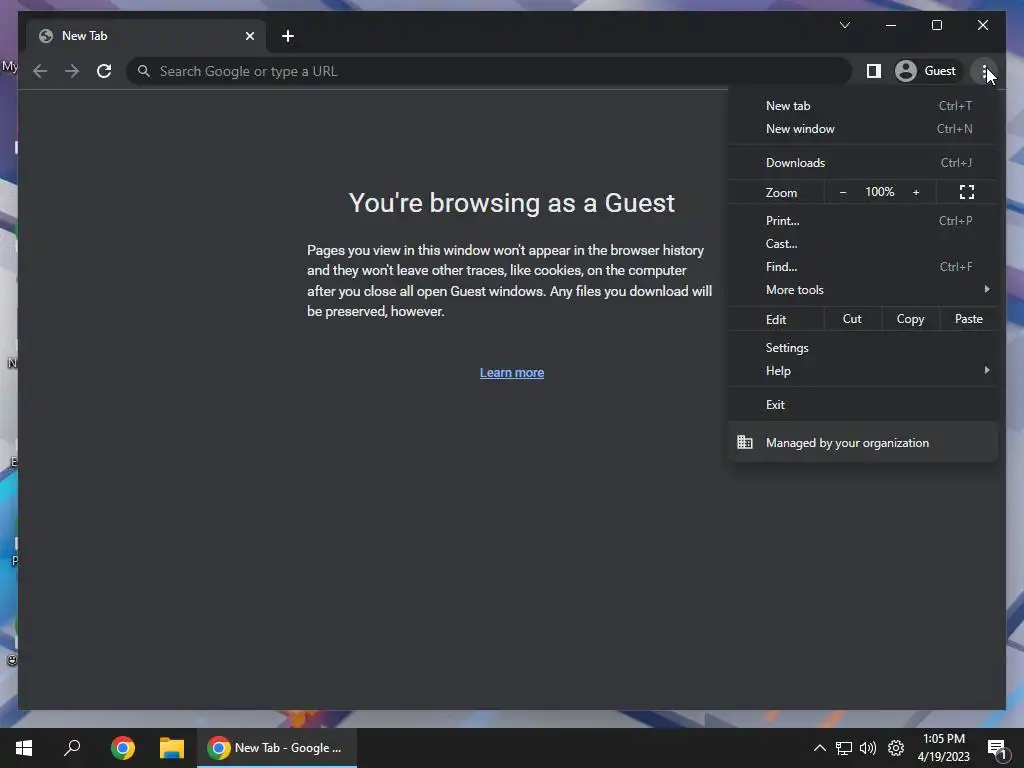Toggle fullscreen mode icon in Zoom row

(x=967, y=192)
